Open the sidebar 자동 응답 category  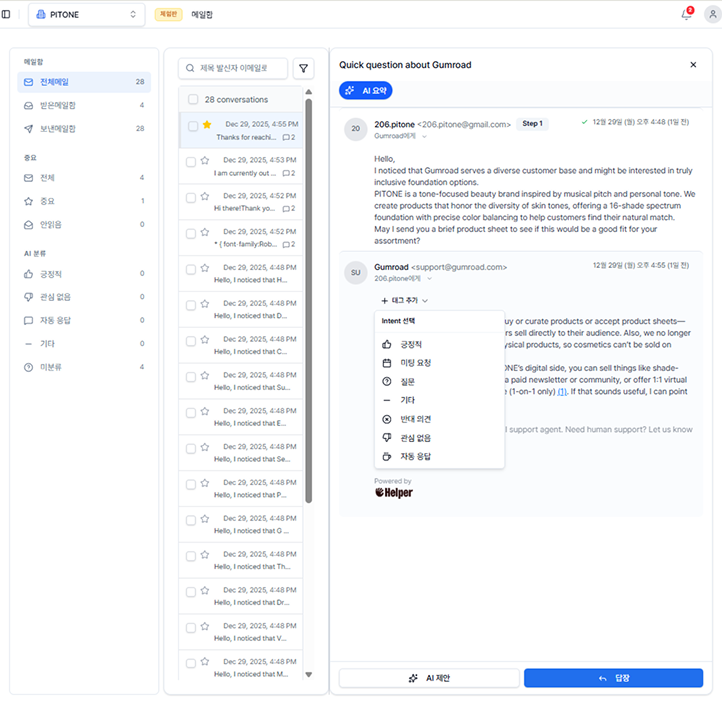(x=84, y=320)
